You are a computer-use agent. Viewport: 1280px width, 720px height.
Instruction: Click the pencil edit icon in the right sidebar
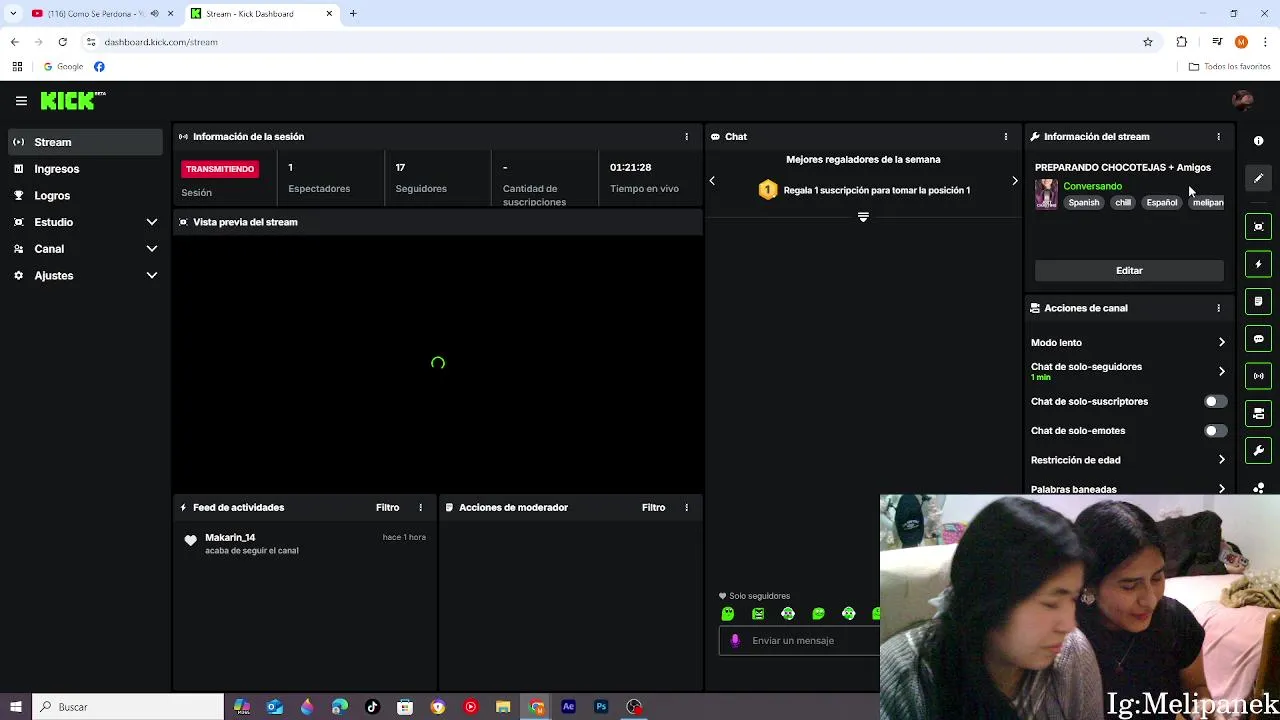tap(1259, 178)
